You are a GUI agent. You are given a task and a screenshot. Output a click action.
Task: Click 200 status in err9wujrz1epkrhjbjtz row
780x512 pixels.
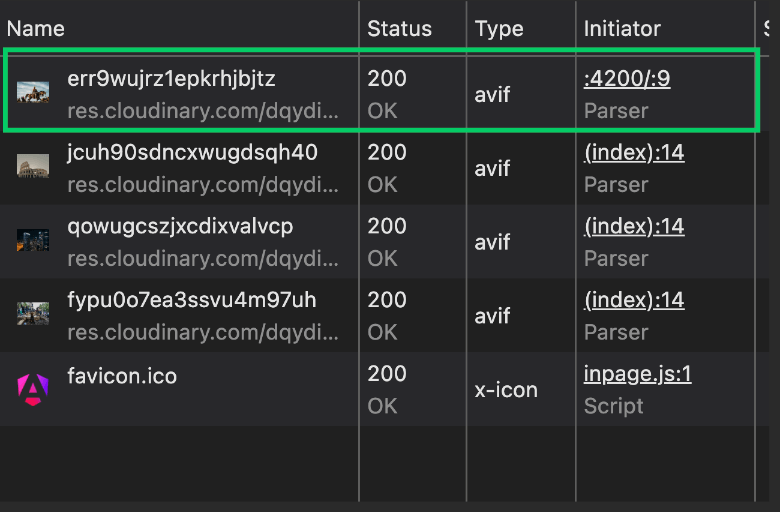[387, 79]
